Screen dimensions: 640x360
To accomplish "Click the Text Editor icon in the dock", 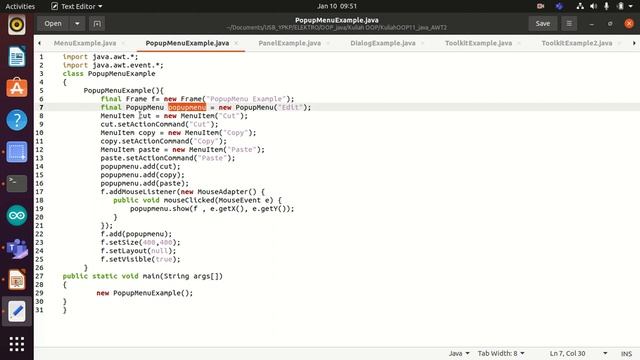I will (x=16, y=311).
